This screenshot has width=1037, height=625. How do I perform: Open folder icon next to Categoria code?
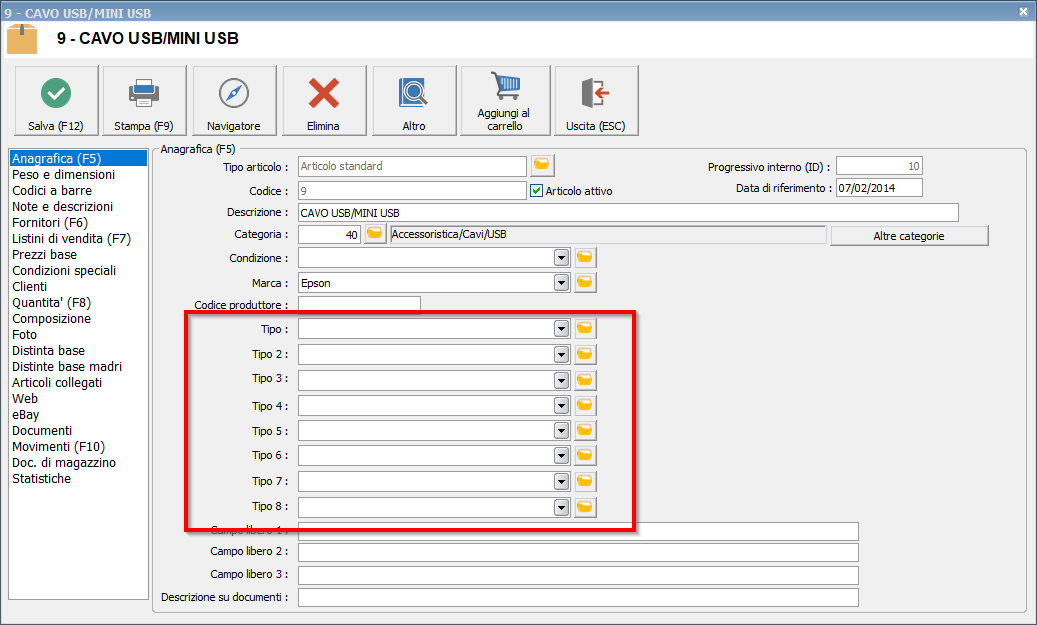coord(375,234)
